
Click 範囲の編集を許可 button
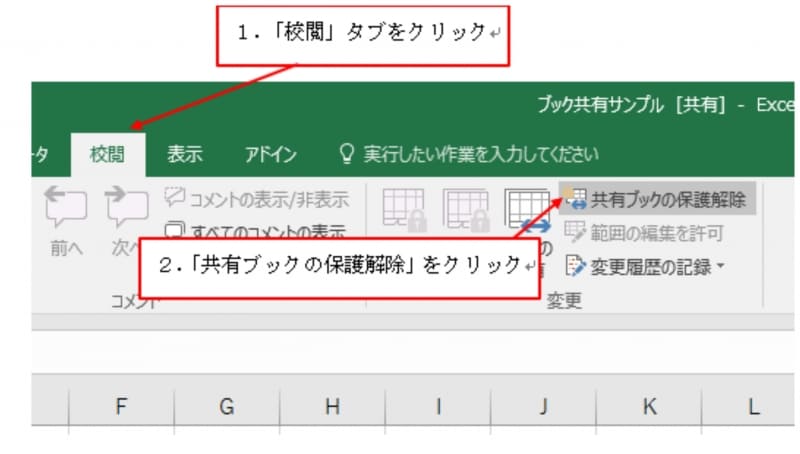coord(644,233)
